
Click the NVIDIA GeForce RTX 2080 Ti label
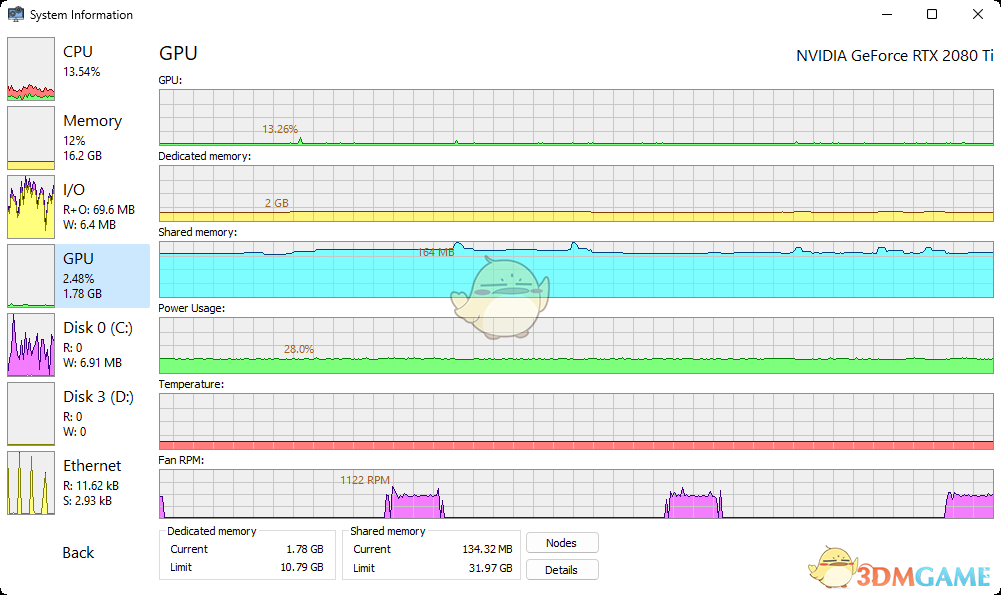(x=895, y=56)
